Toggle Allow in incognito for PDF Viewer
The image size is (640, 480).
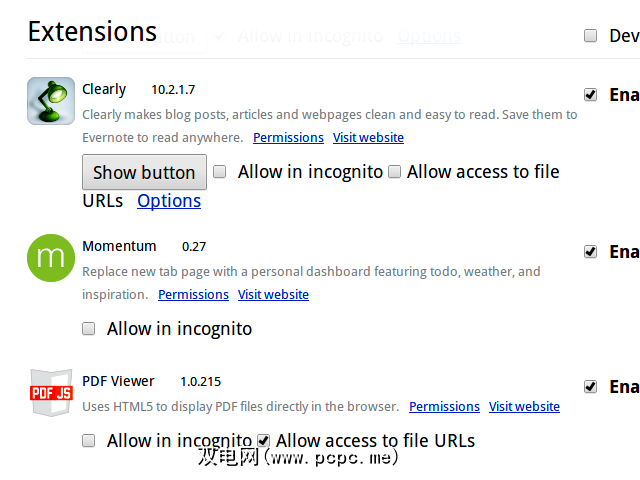tap(89, 440)
